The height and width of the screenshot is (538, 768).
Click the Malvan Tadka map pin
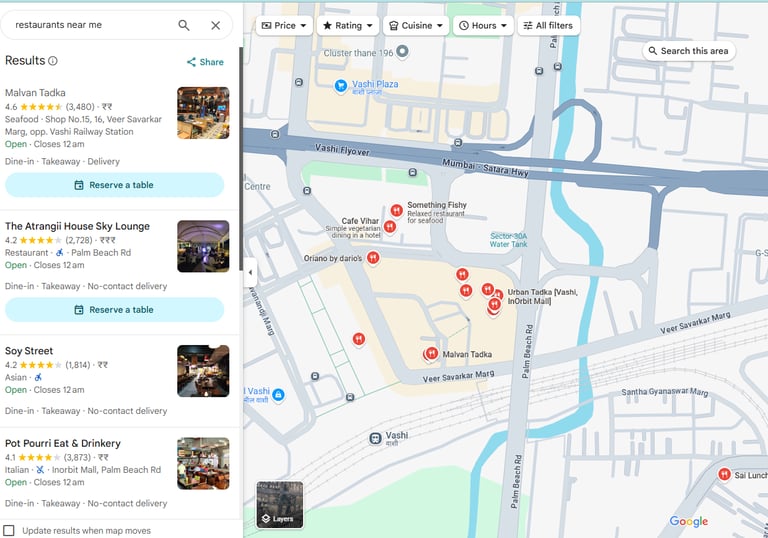pyautogui.click(x=431, y=353)
